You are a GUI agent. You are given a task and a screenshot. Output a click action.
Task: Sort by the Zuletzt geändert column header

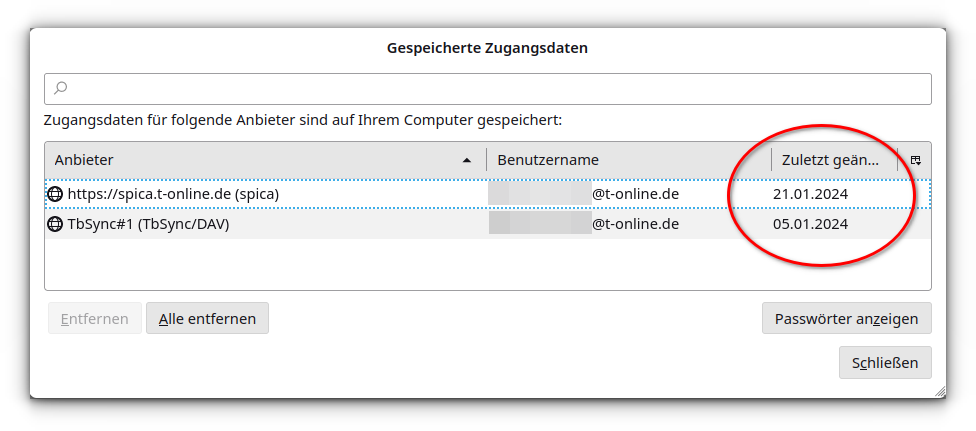[830, 160]
